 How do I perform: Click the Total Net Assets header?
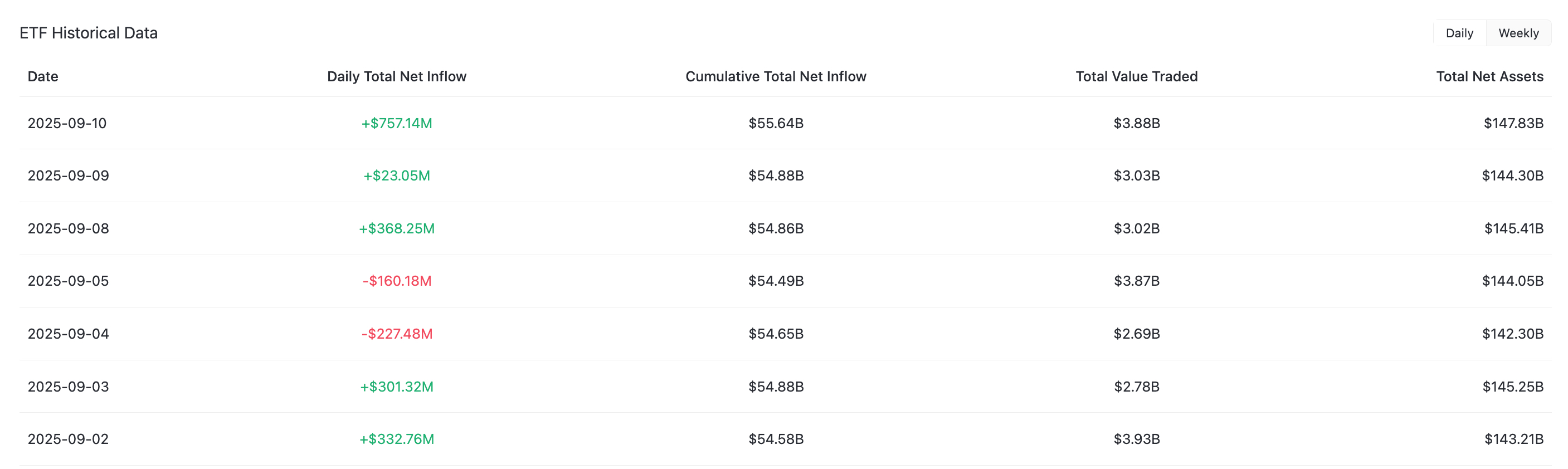(x=1489, y=77)
